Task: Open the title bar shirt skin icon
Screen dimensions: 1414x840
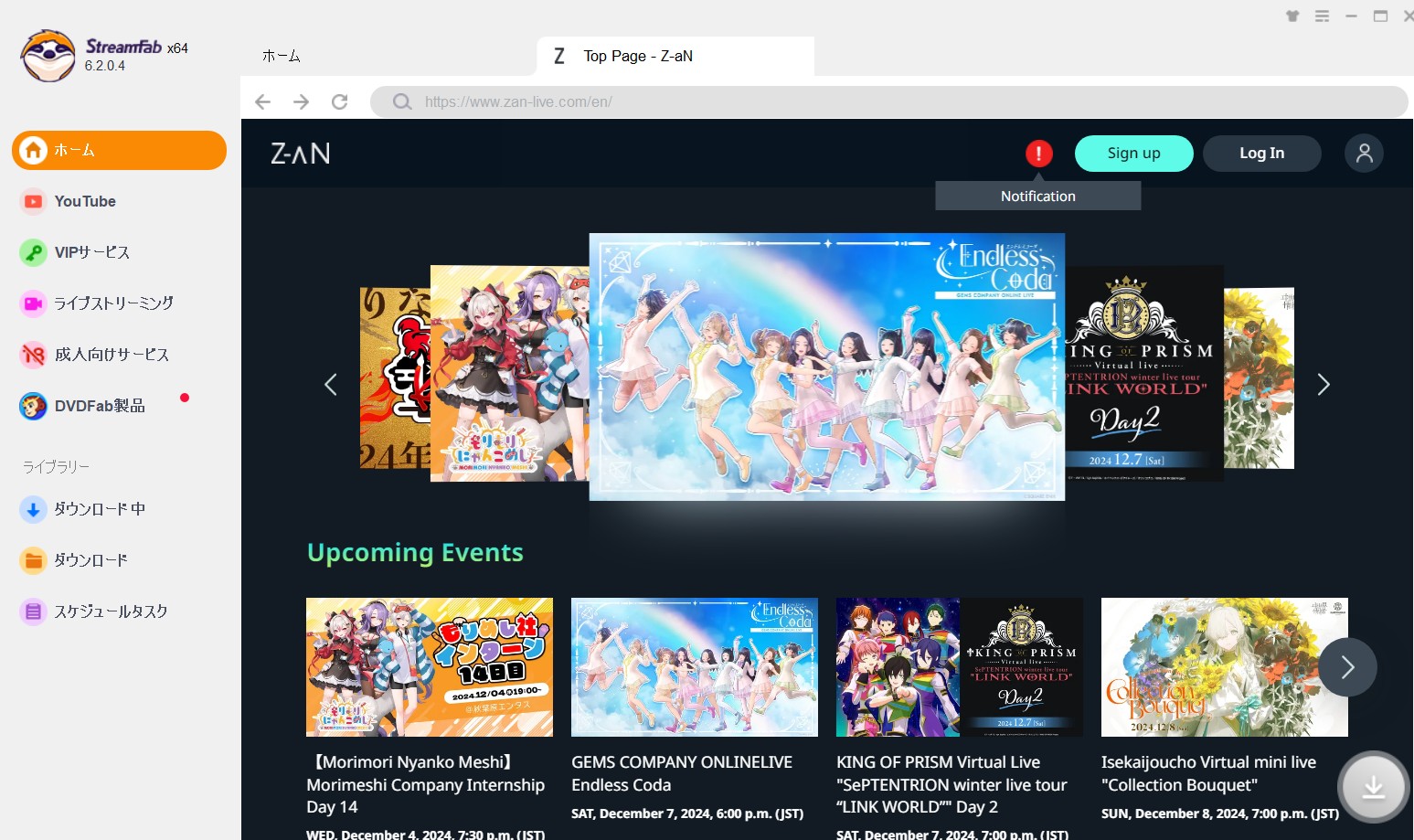Action: click(x=1292, y=16)
